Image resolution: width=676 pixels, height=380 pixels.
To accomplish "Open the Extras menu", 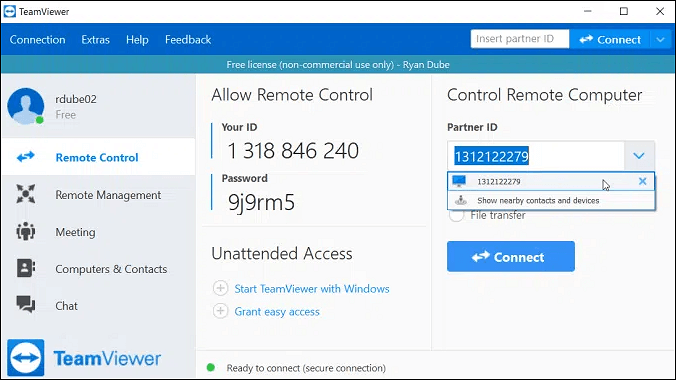I will 95,40.
